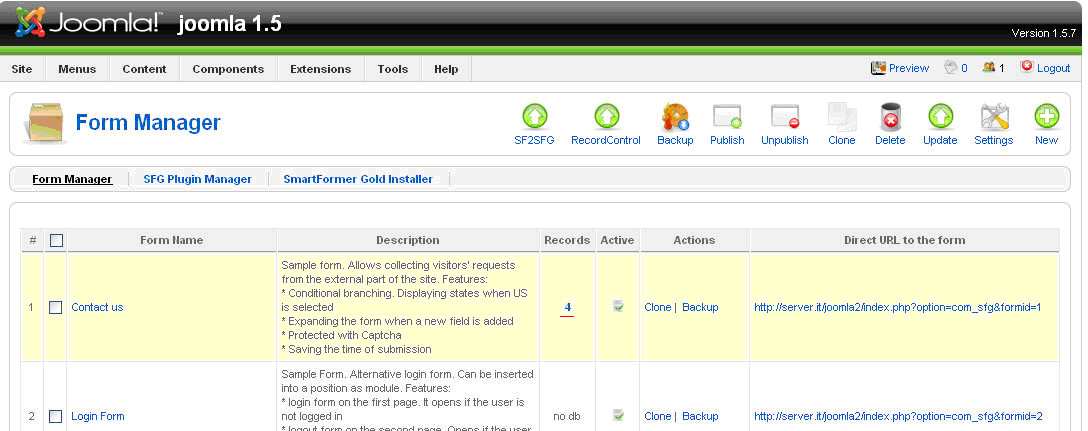Click the '#' column header
This screenshot has height=431, width=1088.
pos(33,240)
